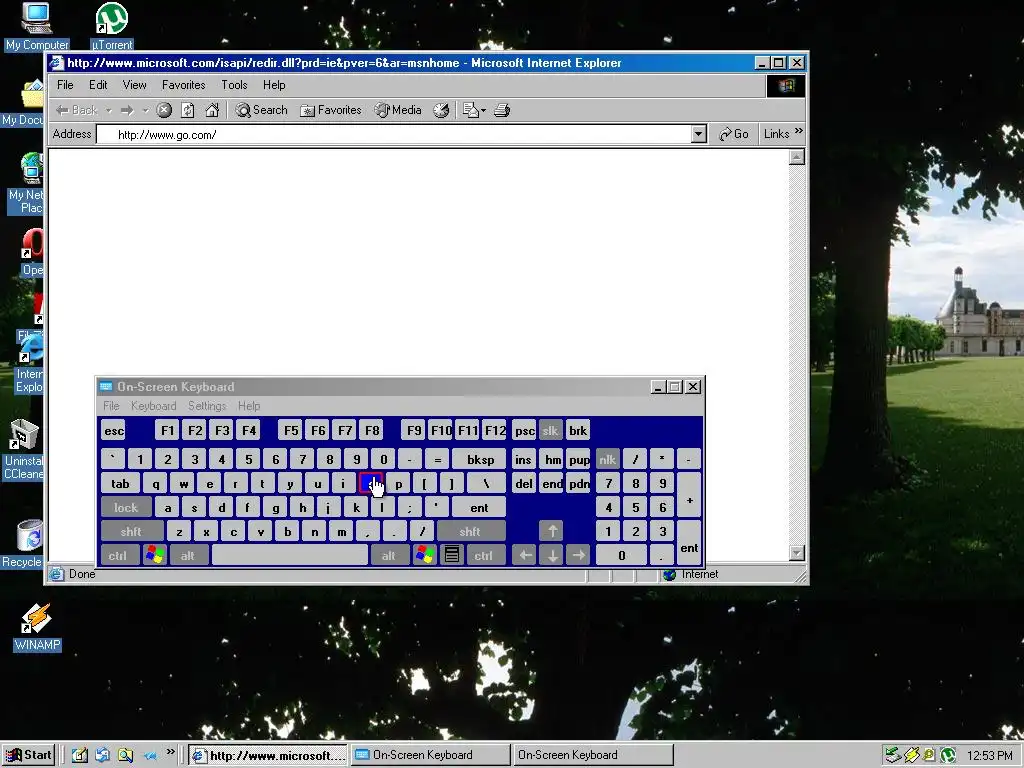Click the Forward arrow in the IE toolbar

click(127, 110)
